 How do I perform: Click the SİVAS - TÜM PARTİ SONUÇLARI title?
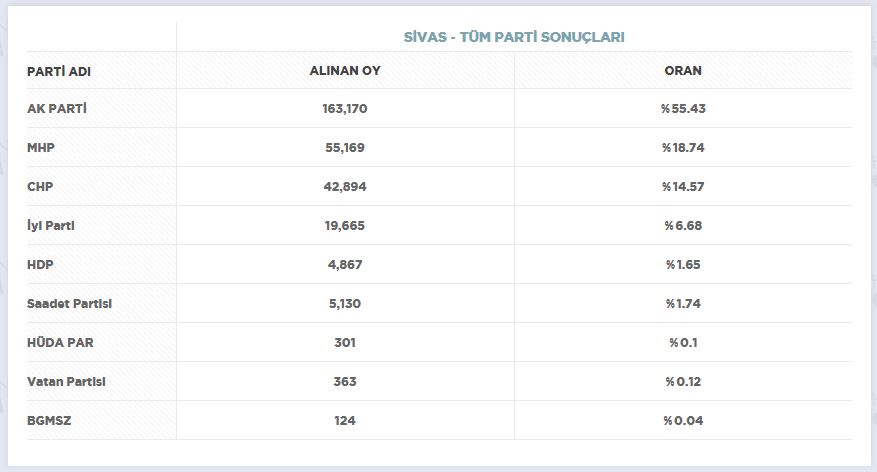coord(513,37)
